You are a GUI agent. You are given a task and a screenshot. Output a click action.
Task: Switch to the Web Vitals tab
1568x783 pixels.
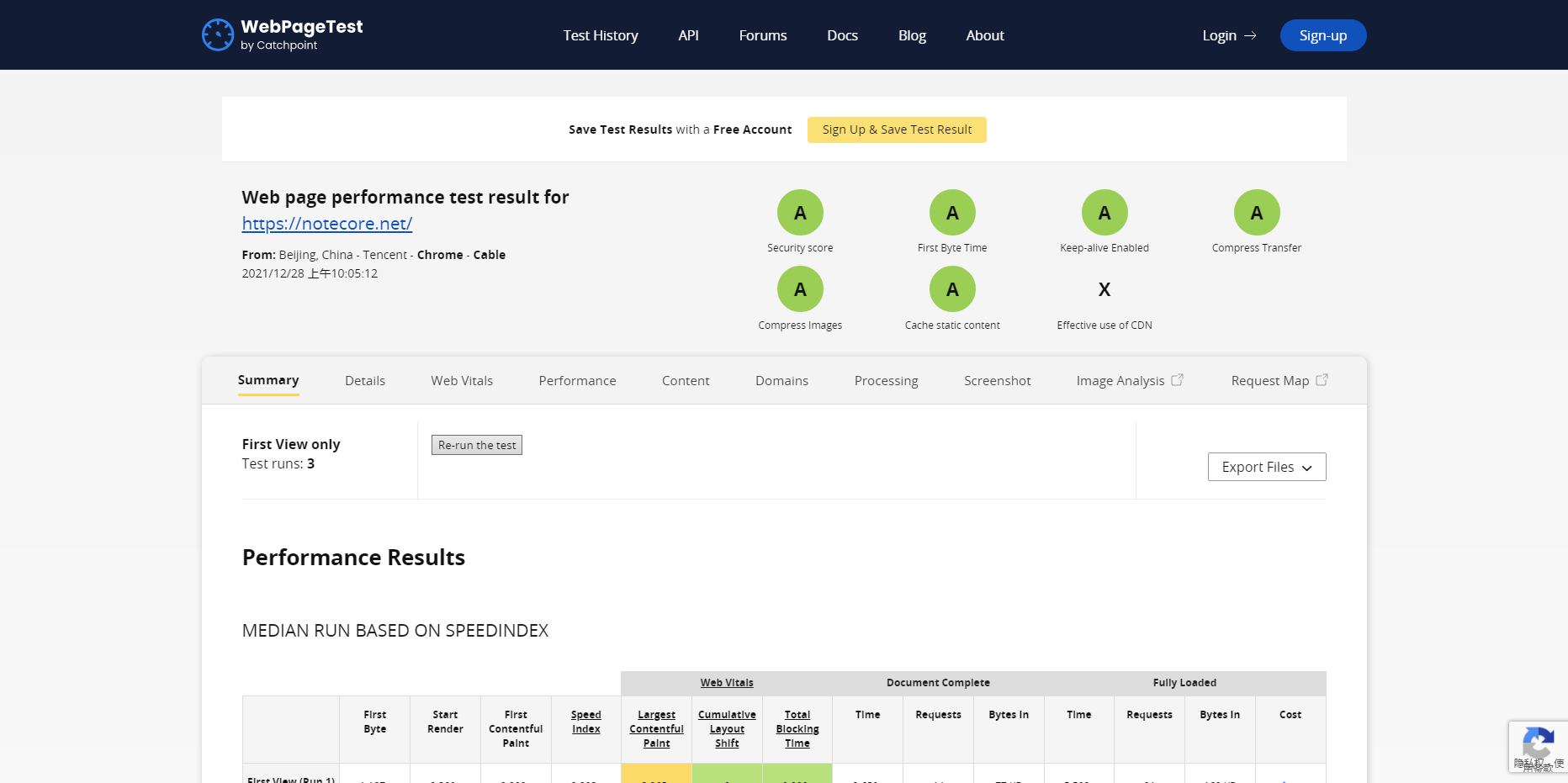coord(462,381)
